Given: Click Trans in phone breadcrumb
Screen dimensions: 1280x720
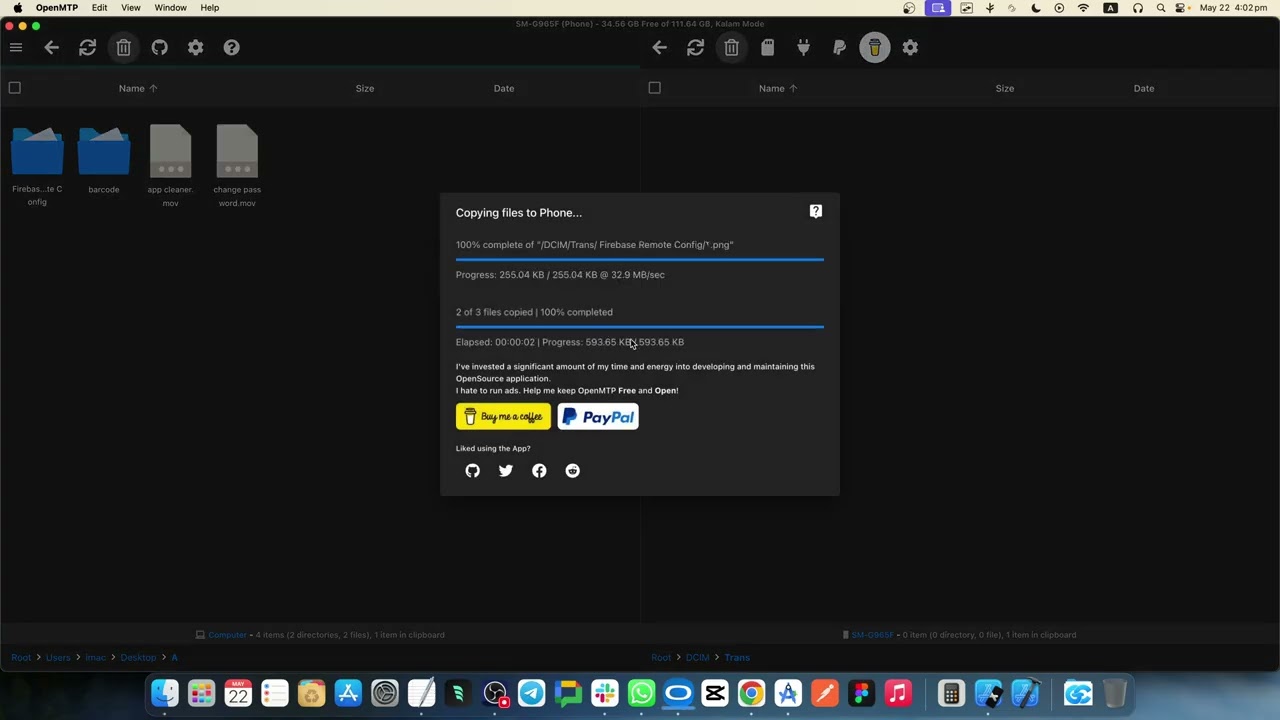Looking at the screenshot, I should click(x=737, y=658).
